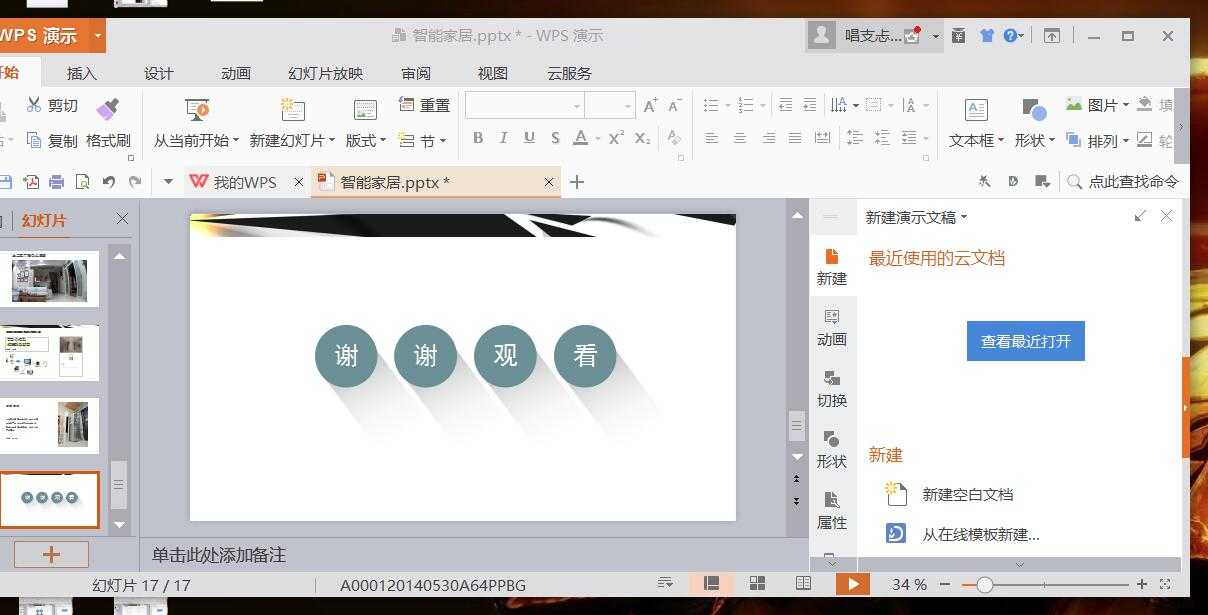Screen dimensions: 1208x615
Task: Open the 动画 side panel icon
Action: click(832, 327)
